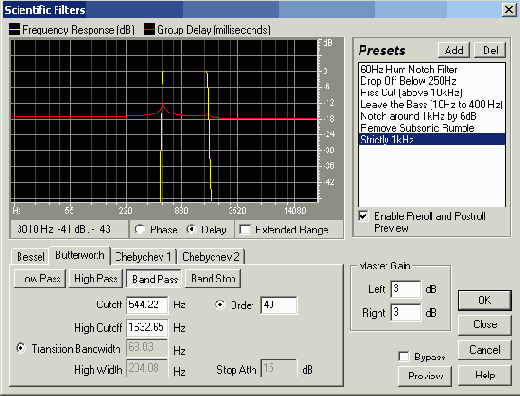The height and width of the screenshot is (396, 520).
Task: Click the yellow Frequency Response legend swatch
Action: [14, 29]
